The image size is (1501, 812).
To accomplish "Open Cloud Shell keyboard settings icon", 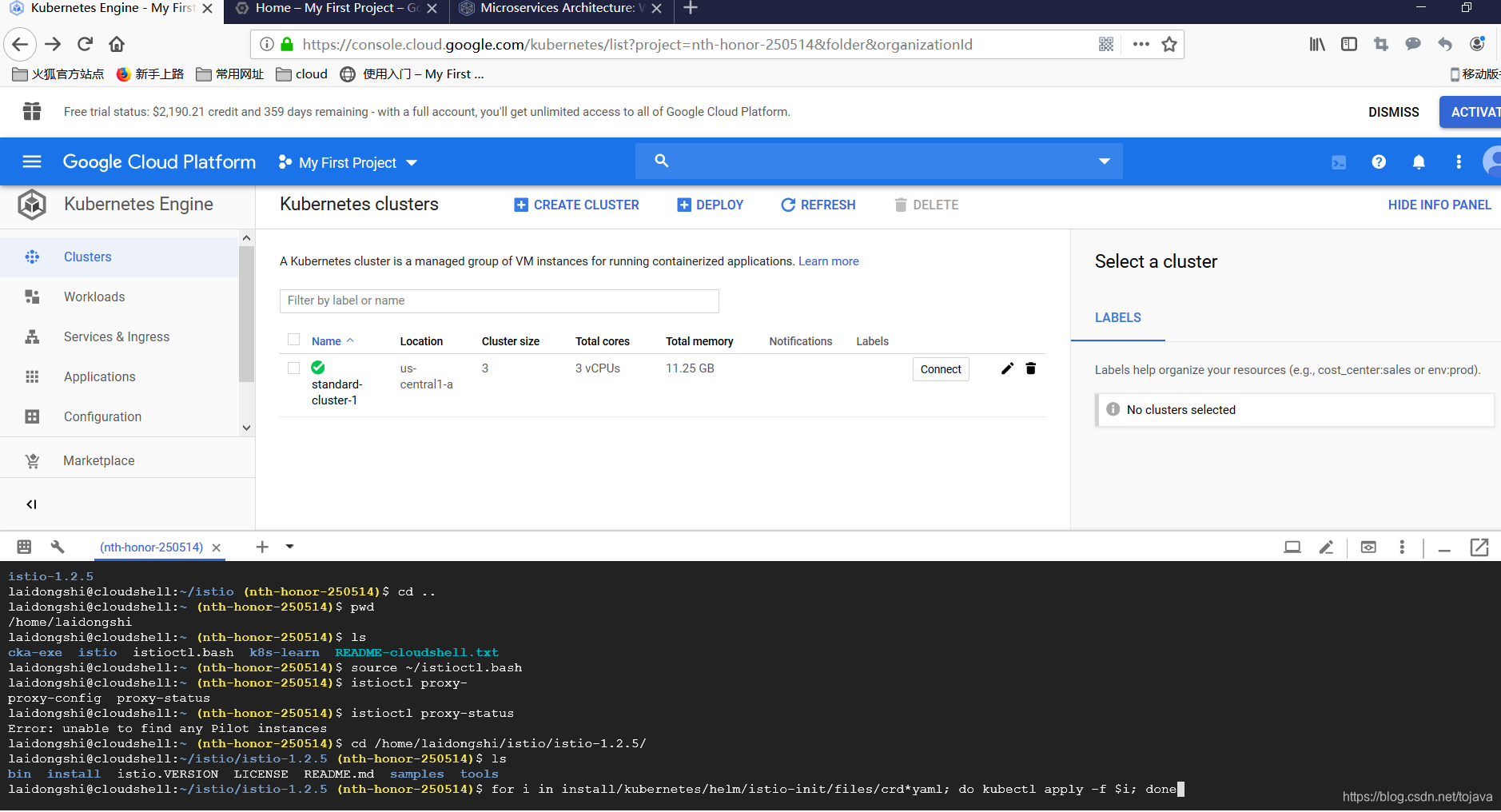I will click(24, 547).
